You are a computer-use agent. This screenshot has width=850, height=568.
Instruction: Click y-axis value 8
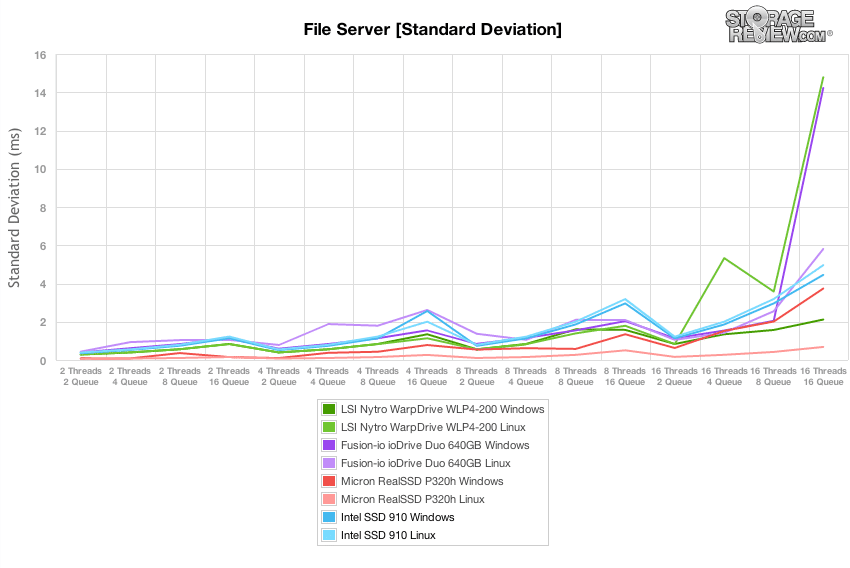[x=43, y=208]
